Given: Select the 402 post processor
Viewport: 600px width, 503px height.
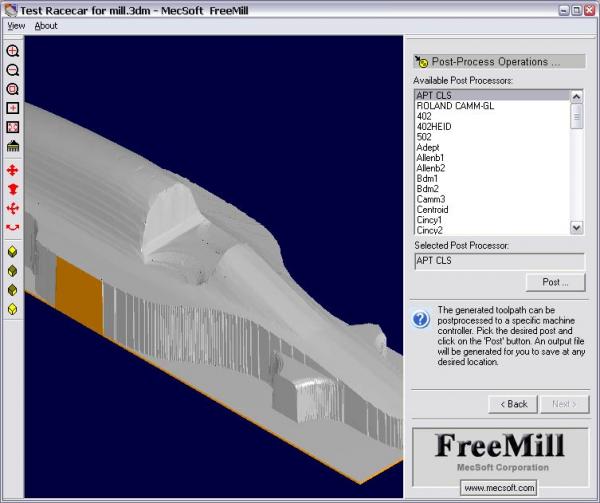Looking at the screenshot, I should pos(492,116).
